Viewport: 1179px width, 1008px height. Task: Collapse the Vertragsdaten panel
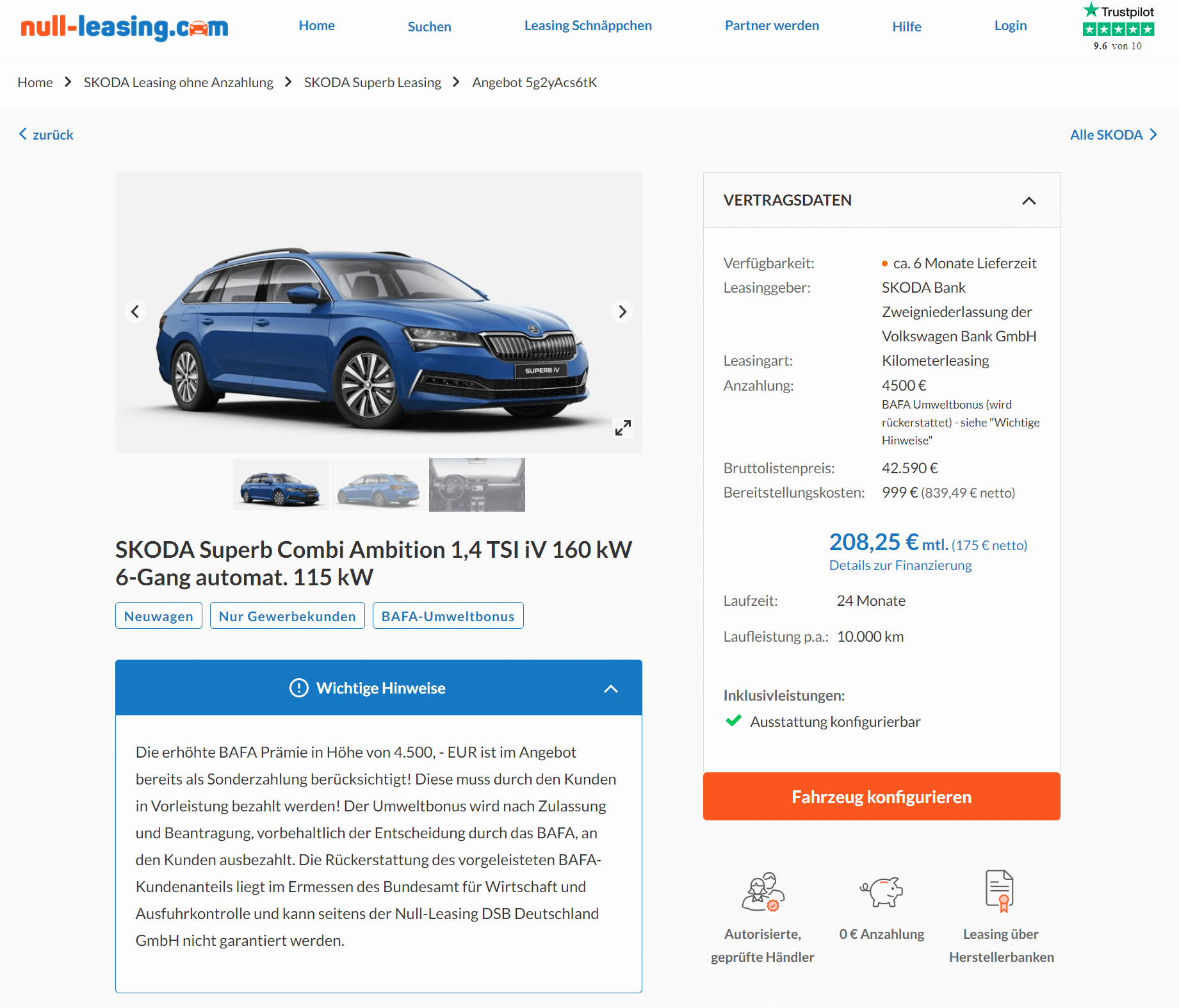(x=1029, y=200)
